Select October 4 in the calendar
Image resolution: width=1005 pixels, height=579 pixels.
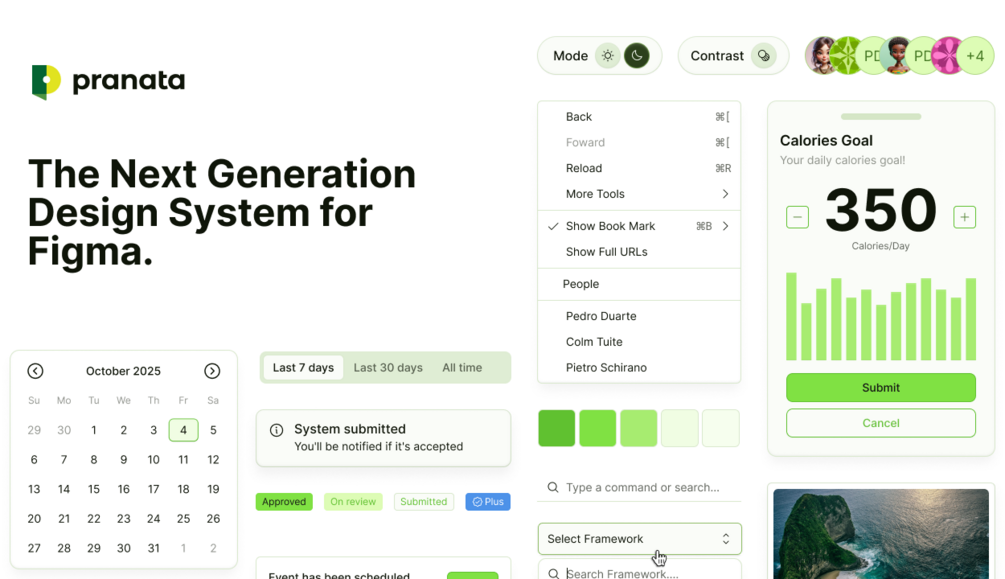(183, 430)
